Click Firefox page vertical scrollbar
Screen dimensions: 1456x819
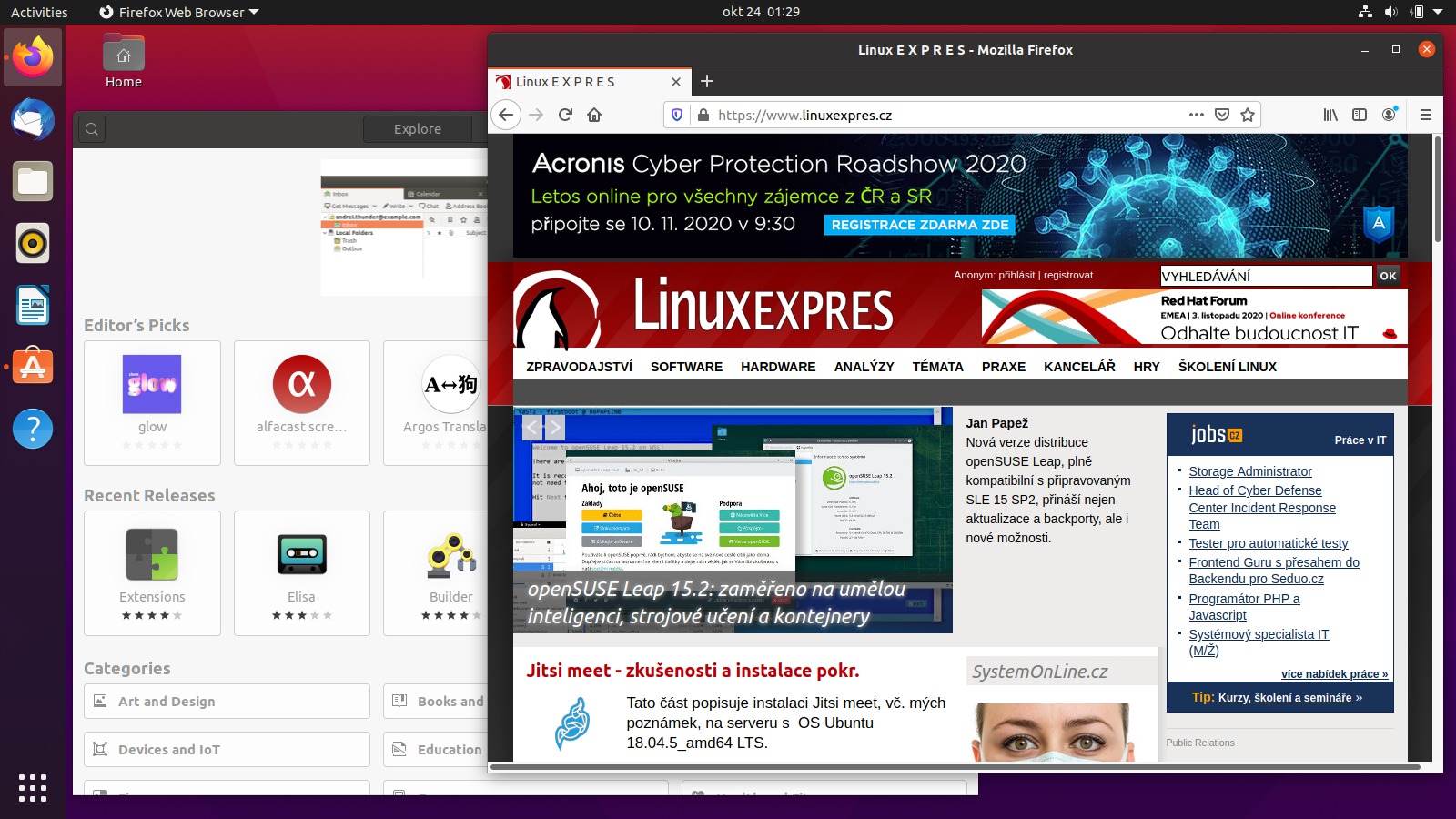(1438, 189)
